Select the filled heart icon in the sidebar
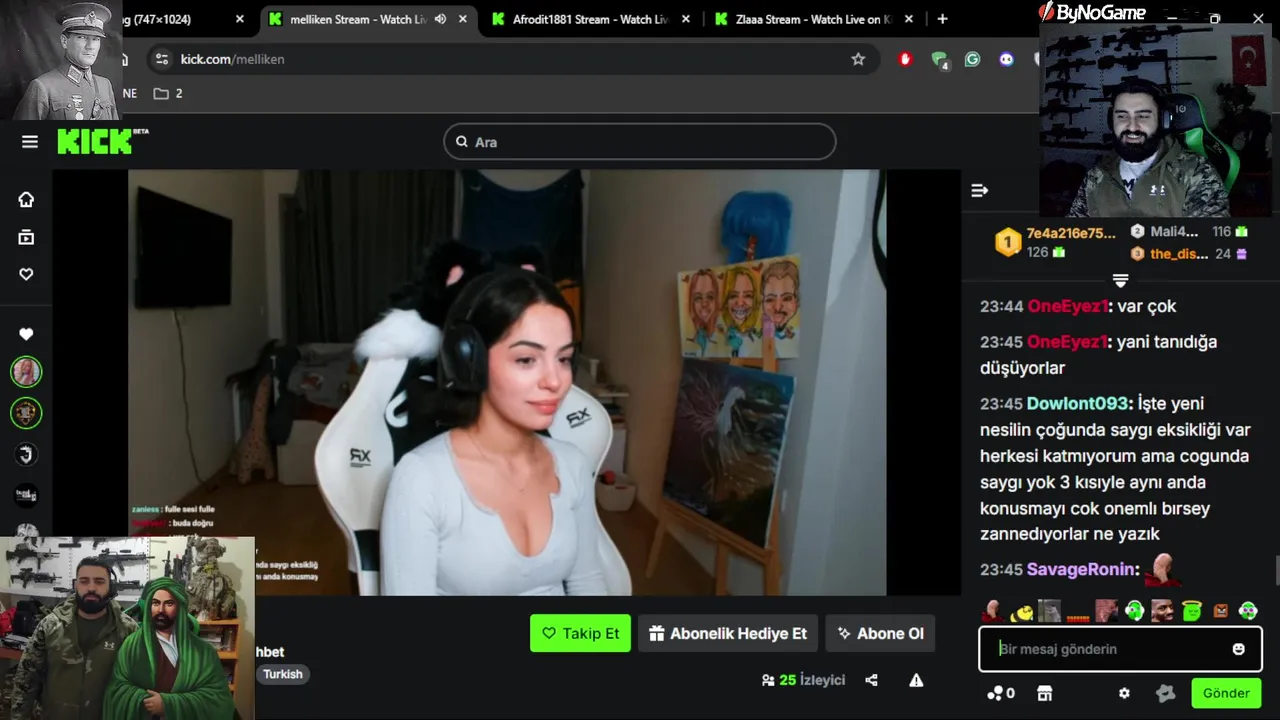Viewport: 1280px width, 720px height. (26, 334)
